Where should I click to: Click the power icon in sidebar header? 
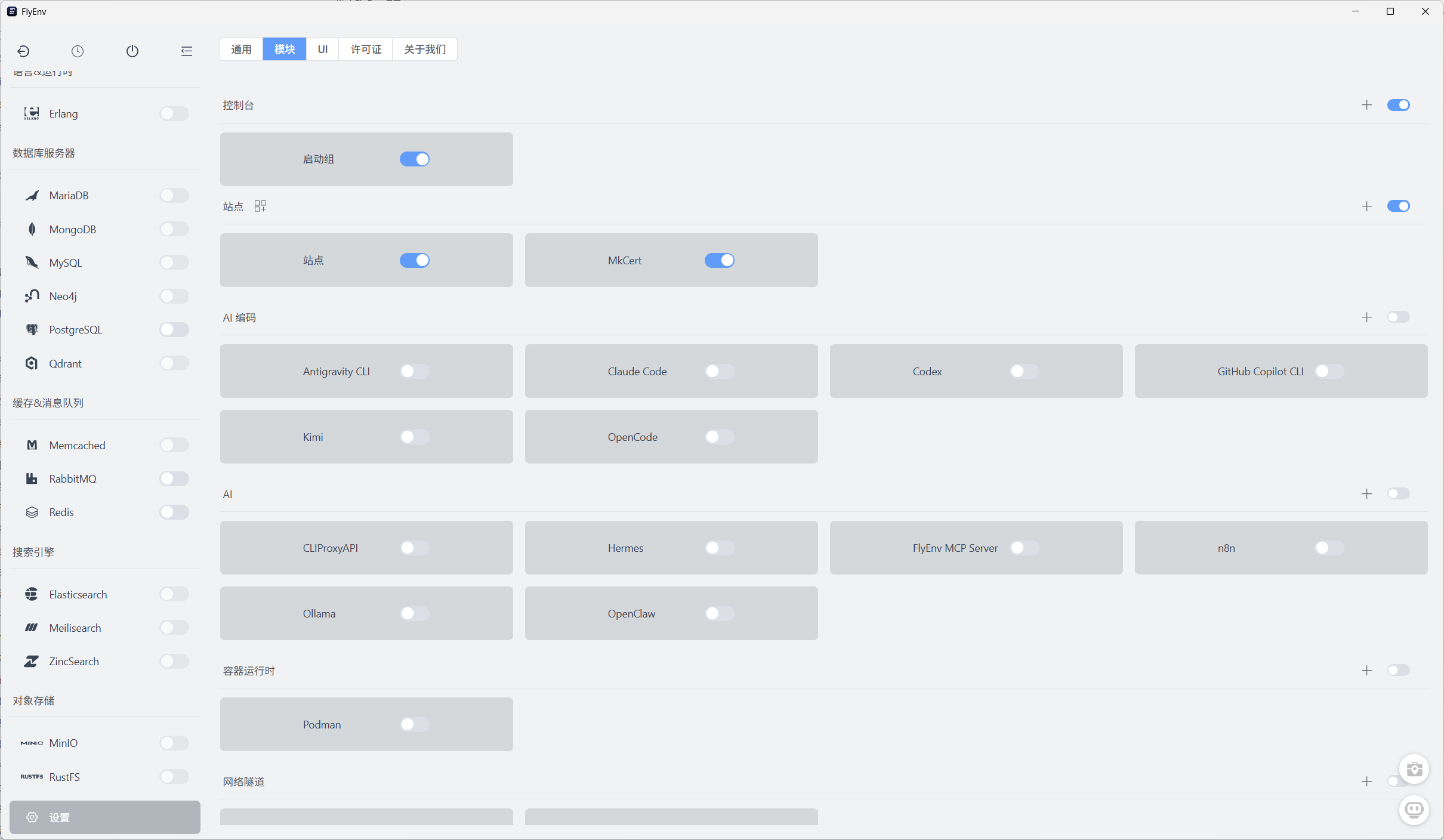[132, 51]
